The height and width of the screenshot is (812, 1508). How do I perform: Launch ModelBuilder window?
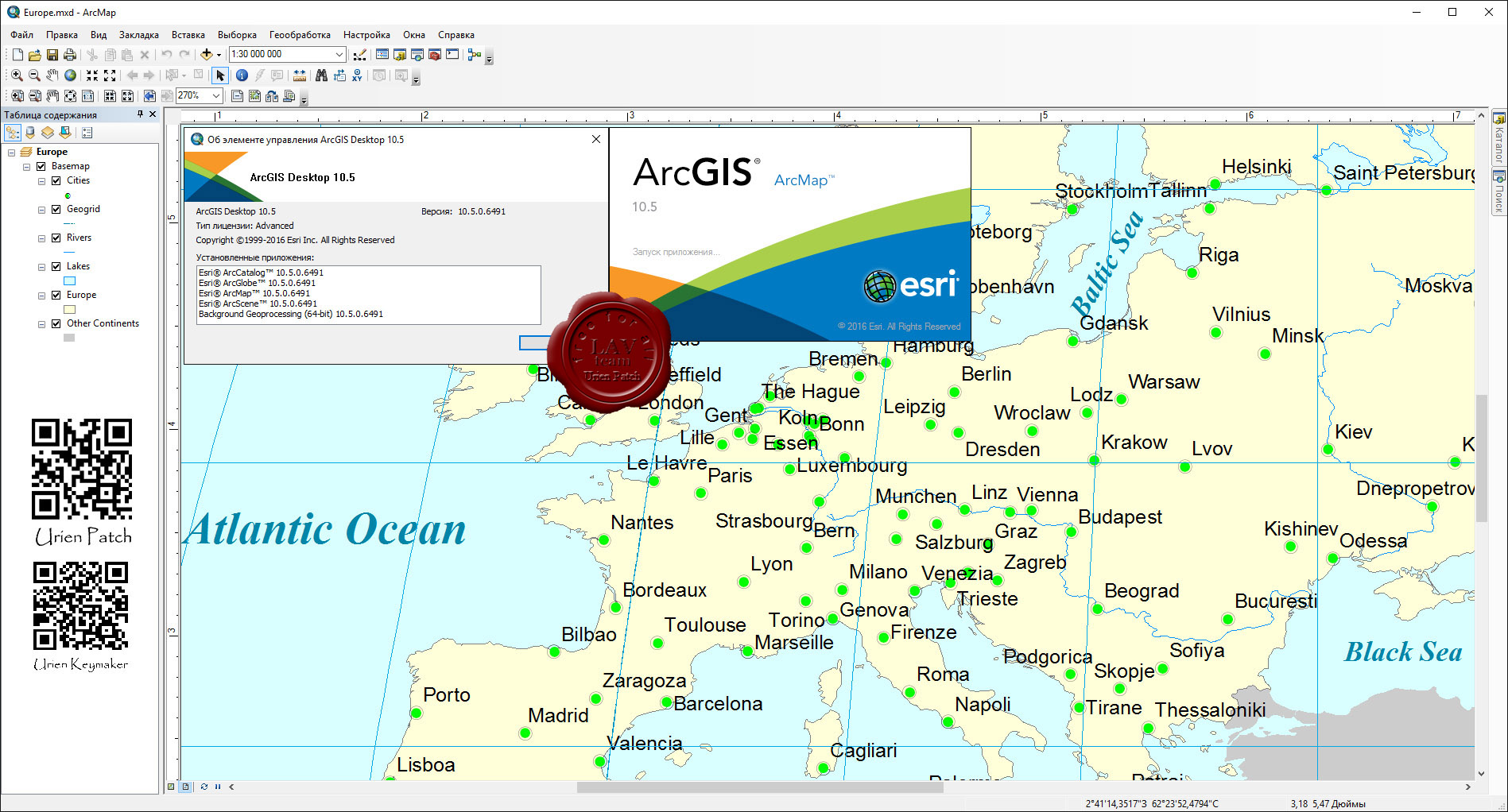(x=475, y=55)
